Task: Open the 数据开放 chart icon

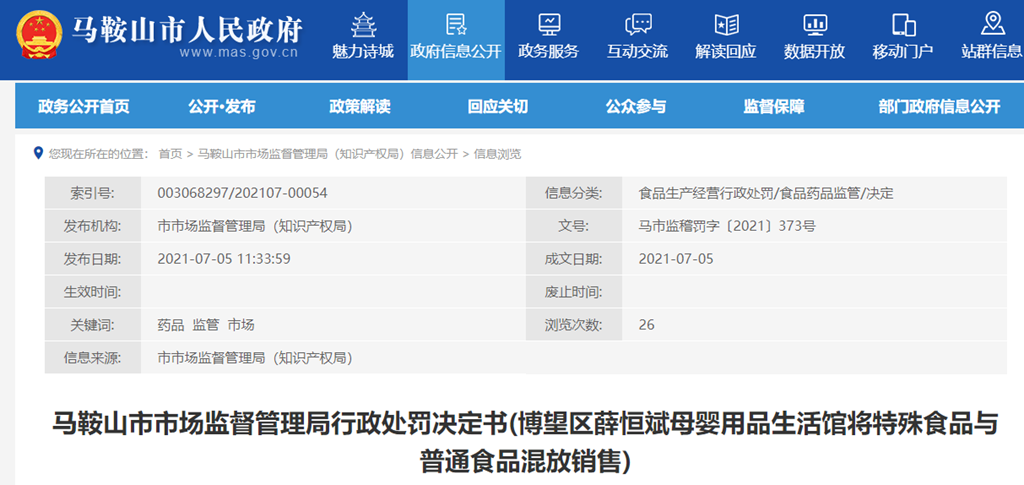Action: pos(814,24)
